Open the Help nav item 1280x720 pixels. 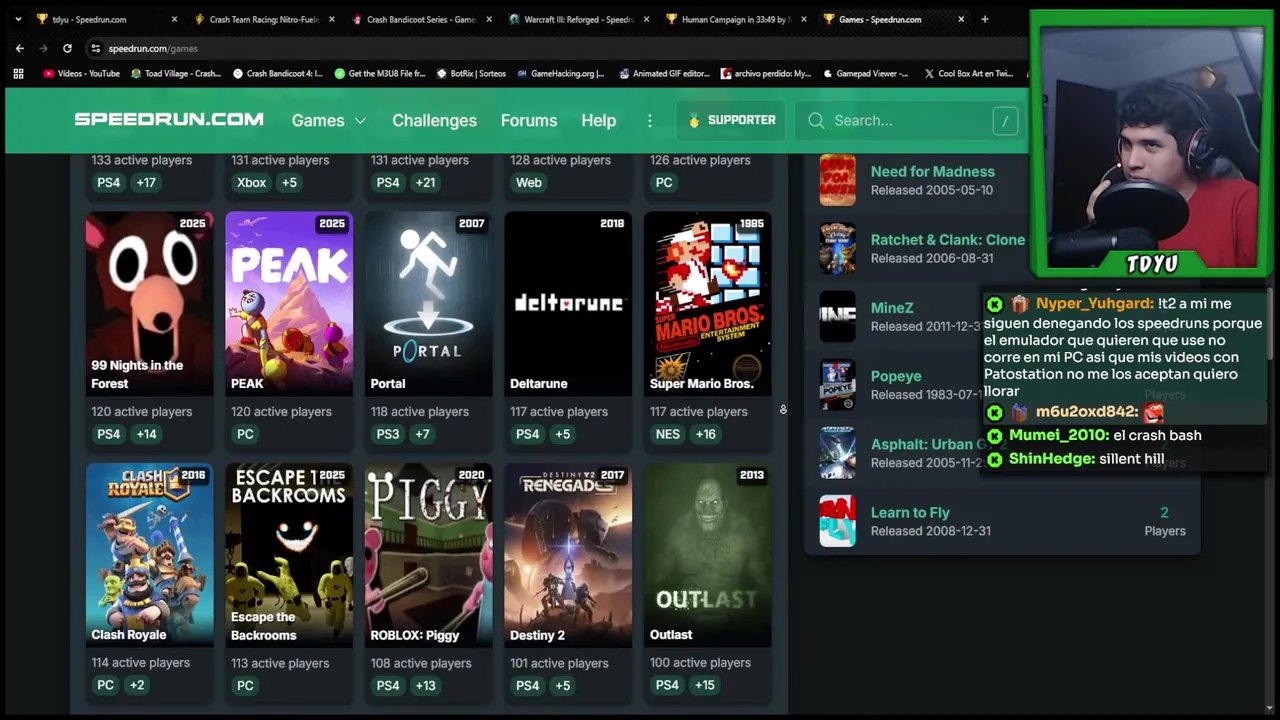pyautogui.click(x=598, y=120)
